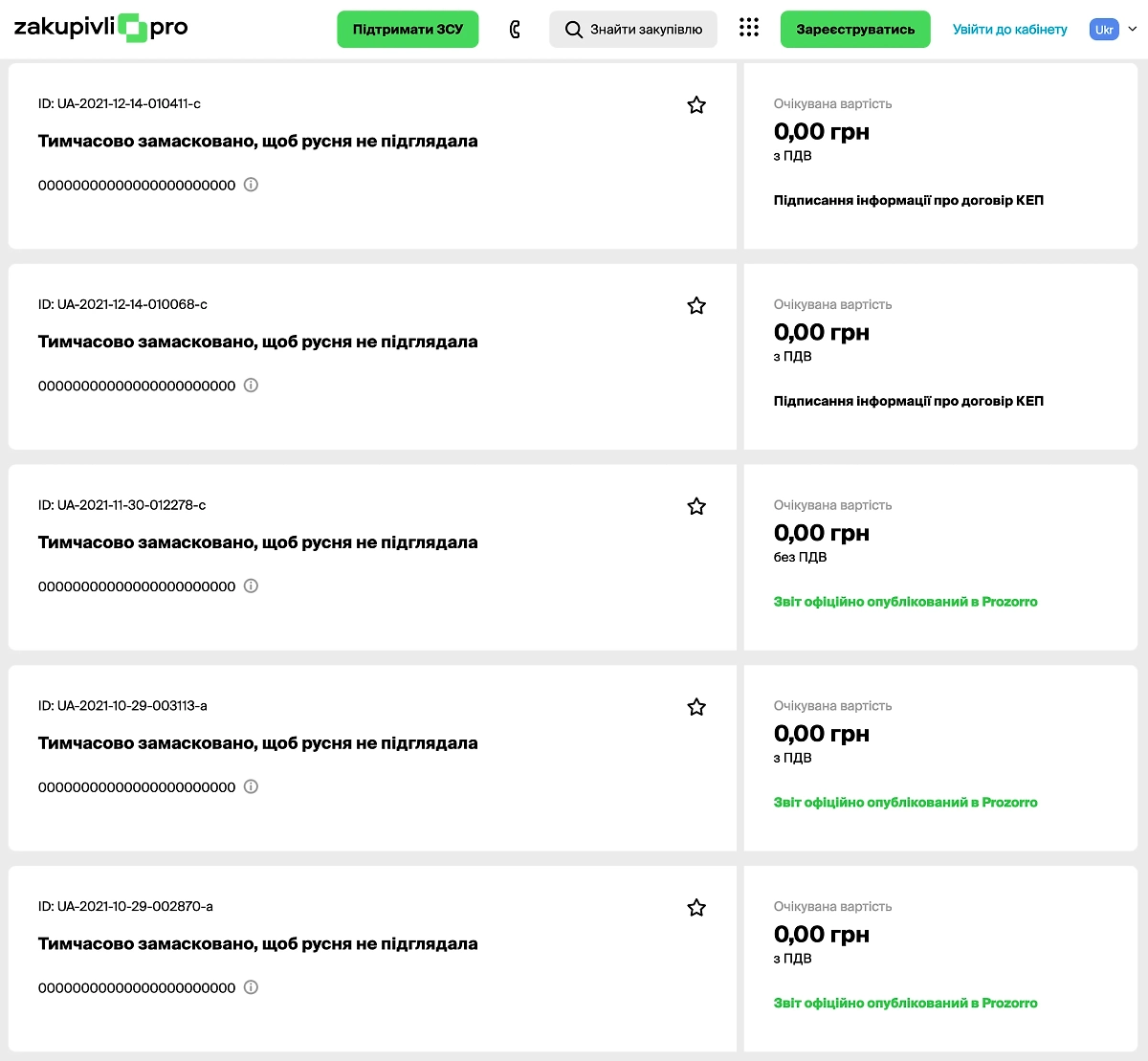The width and height of the screenshot is (1148, 1061).
Task: Click Prozorro report status for UA-2021-11-30-012278-c
Action: click(905, 602)
